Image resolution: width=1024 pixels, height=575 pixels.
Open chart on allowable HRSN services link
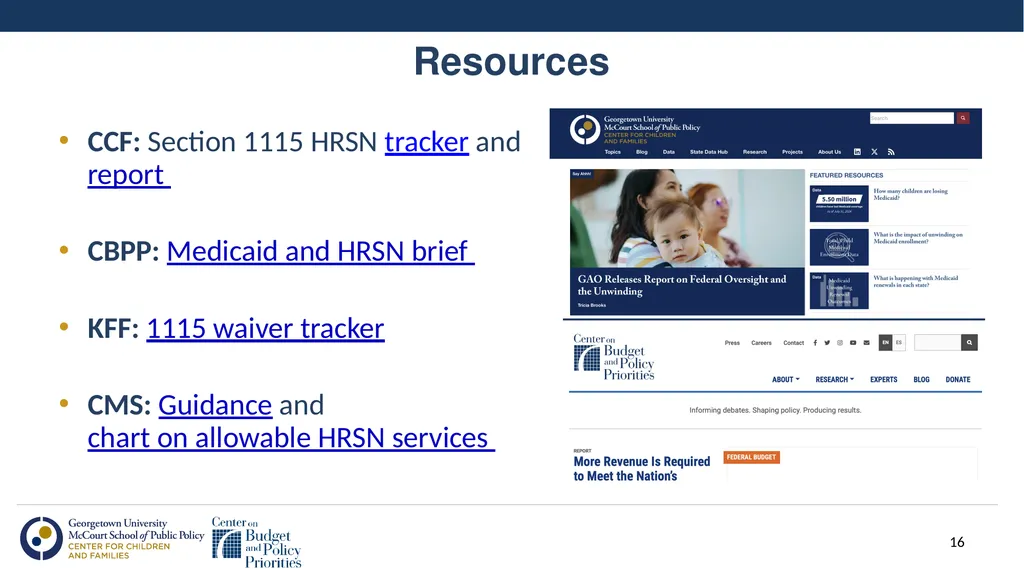pyautogui.click(x=291, y=438)
